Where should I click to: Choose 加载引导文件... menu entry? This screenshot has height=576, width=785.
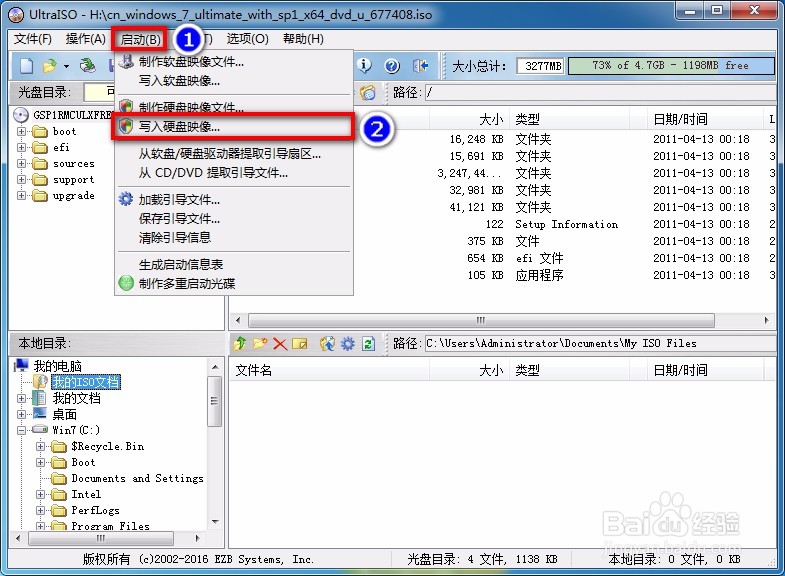234,200
